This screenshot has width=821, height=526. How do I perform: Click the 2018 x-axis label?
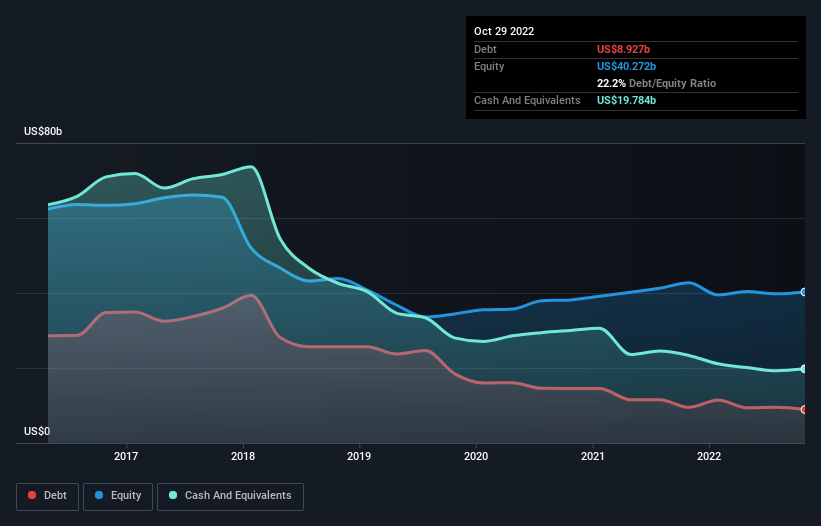[243, 456]
